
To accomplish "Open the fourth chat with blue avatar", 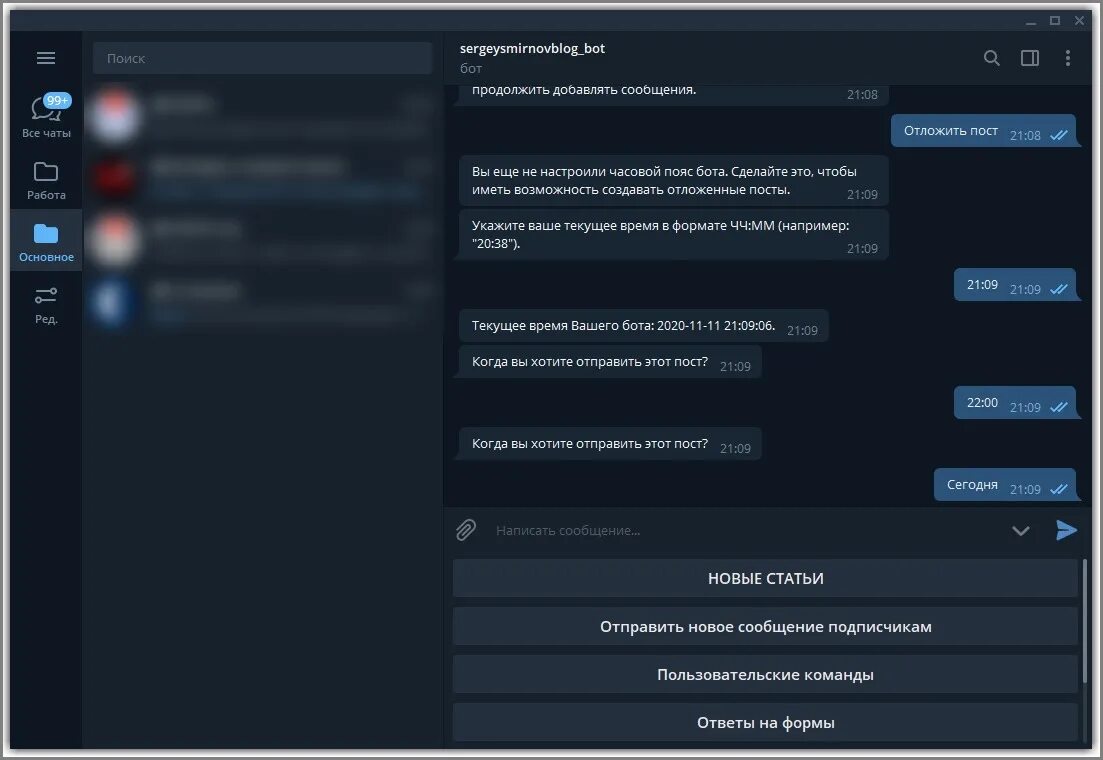I will [262, 301].
